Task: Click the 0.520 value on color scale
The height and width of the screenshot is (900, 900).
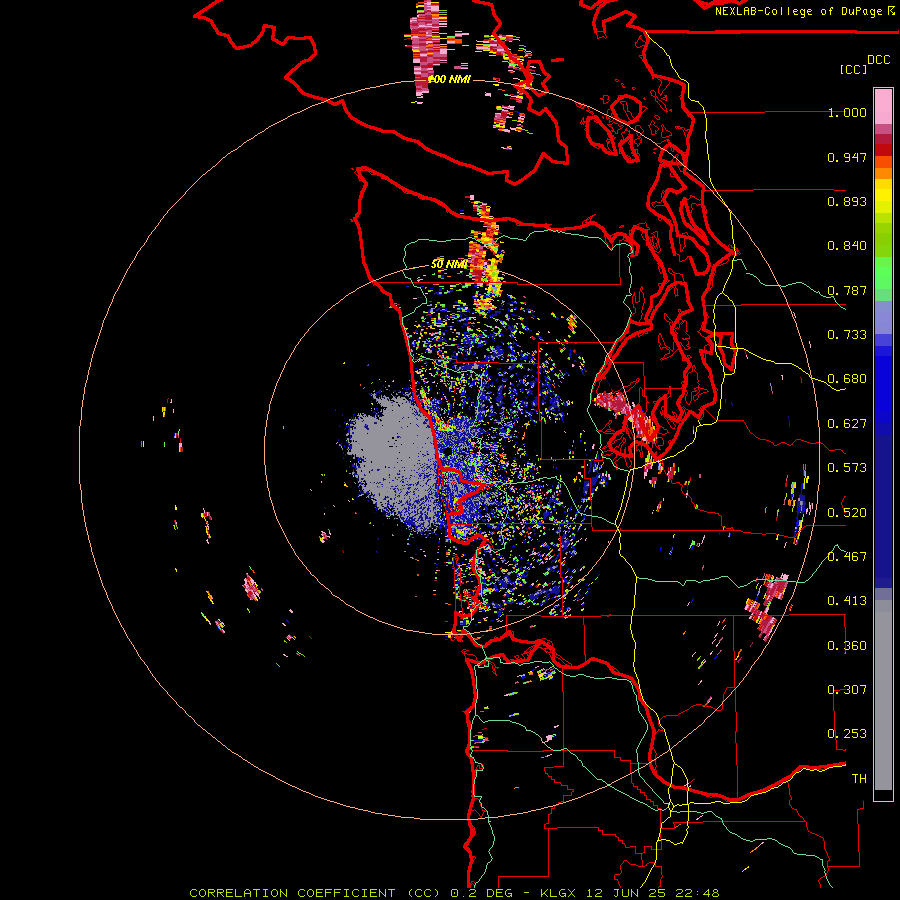Action: (x=847, y=513)
